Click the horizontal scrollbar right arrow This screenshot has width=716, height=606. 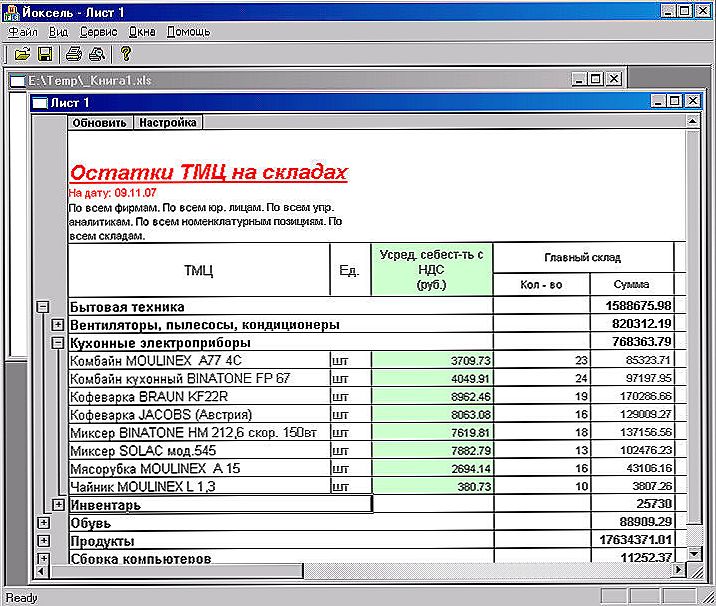679,569
